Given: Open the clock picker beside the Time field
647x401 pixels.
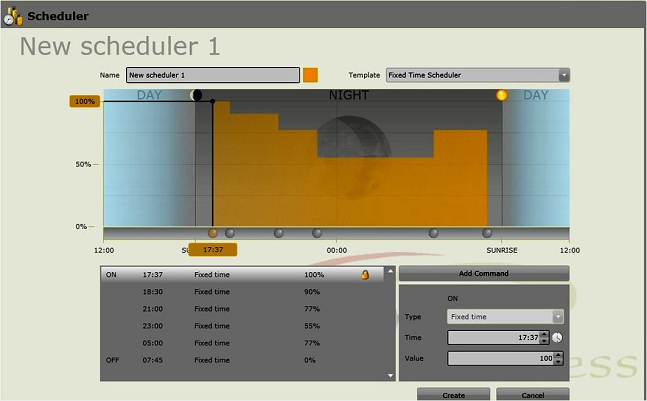Looking at the screenshot, I should [558, 338].
